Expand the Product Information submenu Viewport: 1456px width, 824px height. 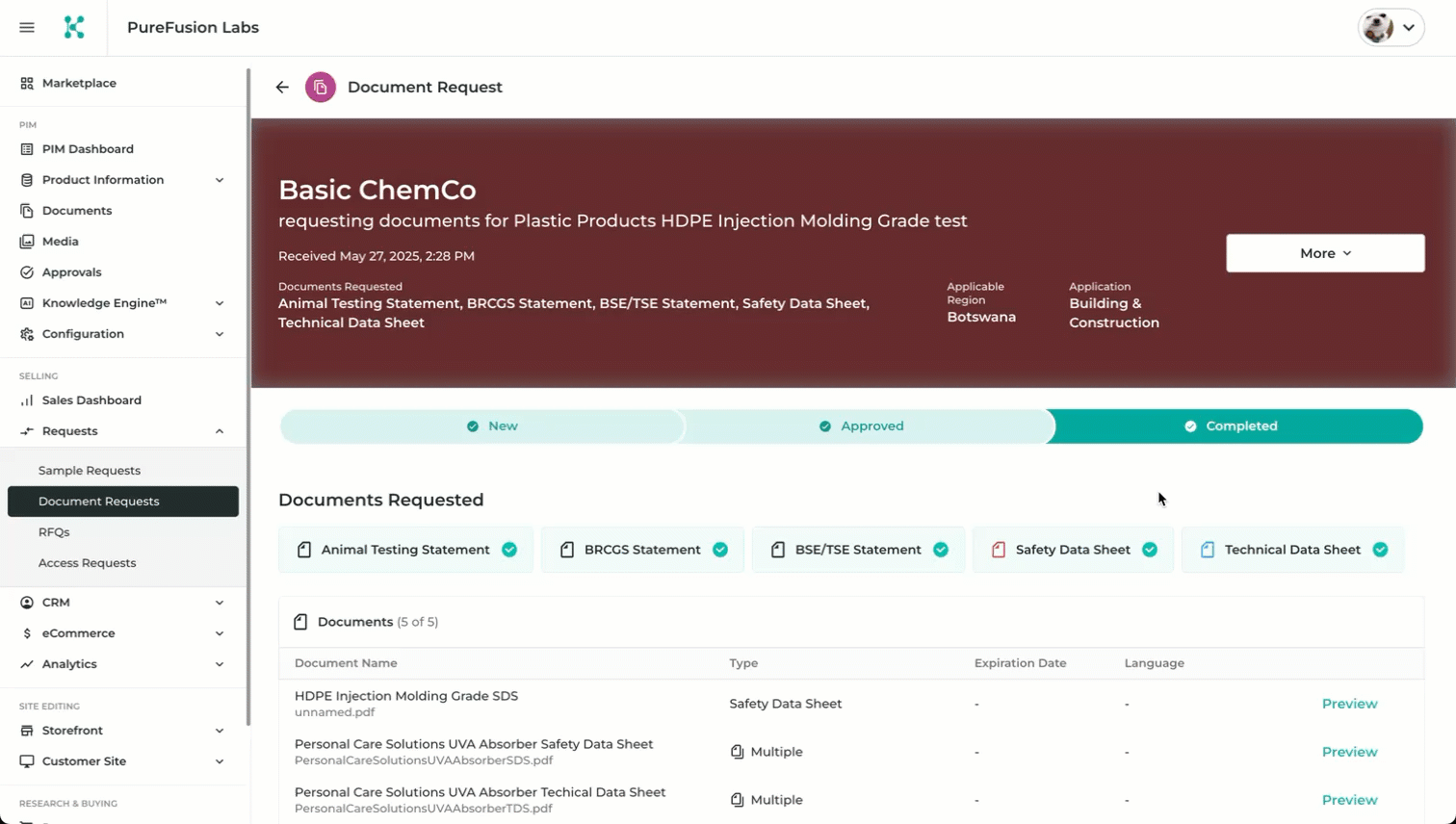(x=220, y=180)
